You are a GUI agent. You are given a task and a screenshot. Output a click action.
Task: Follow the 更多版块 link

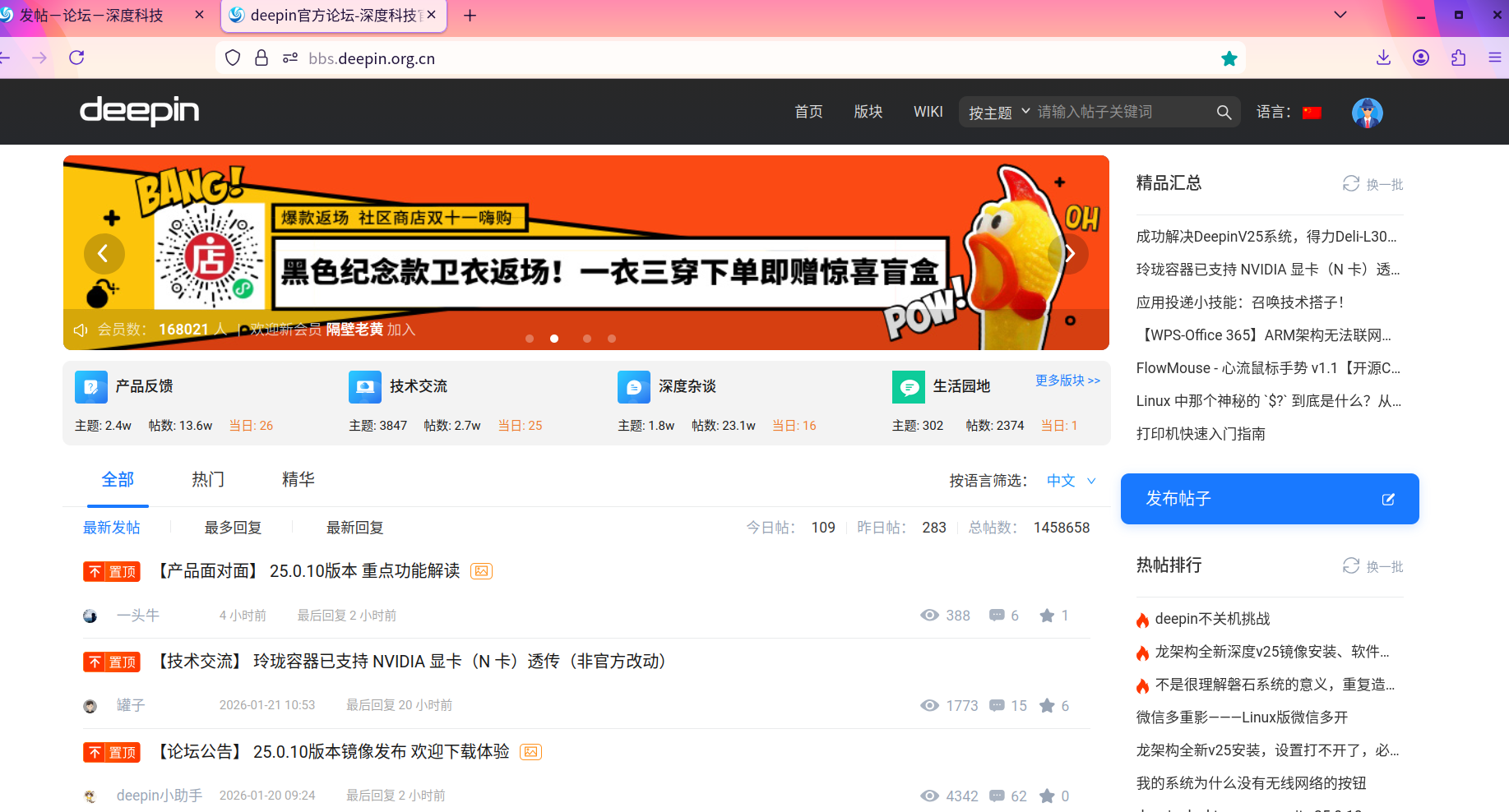(x=1067, y=381)
